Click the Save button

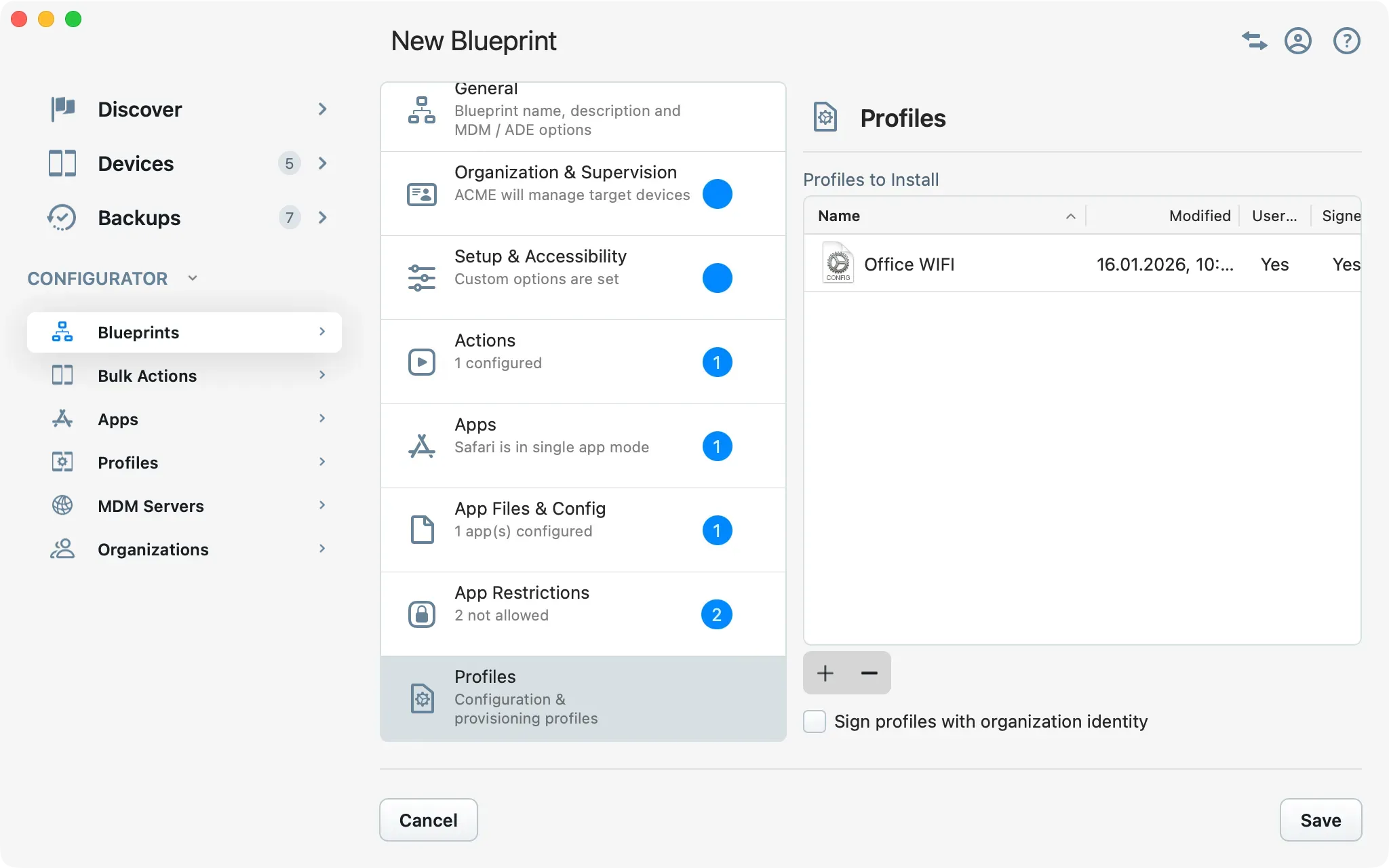click(x=1319, y=820)
